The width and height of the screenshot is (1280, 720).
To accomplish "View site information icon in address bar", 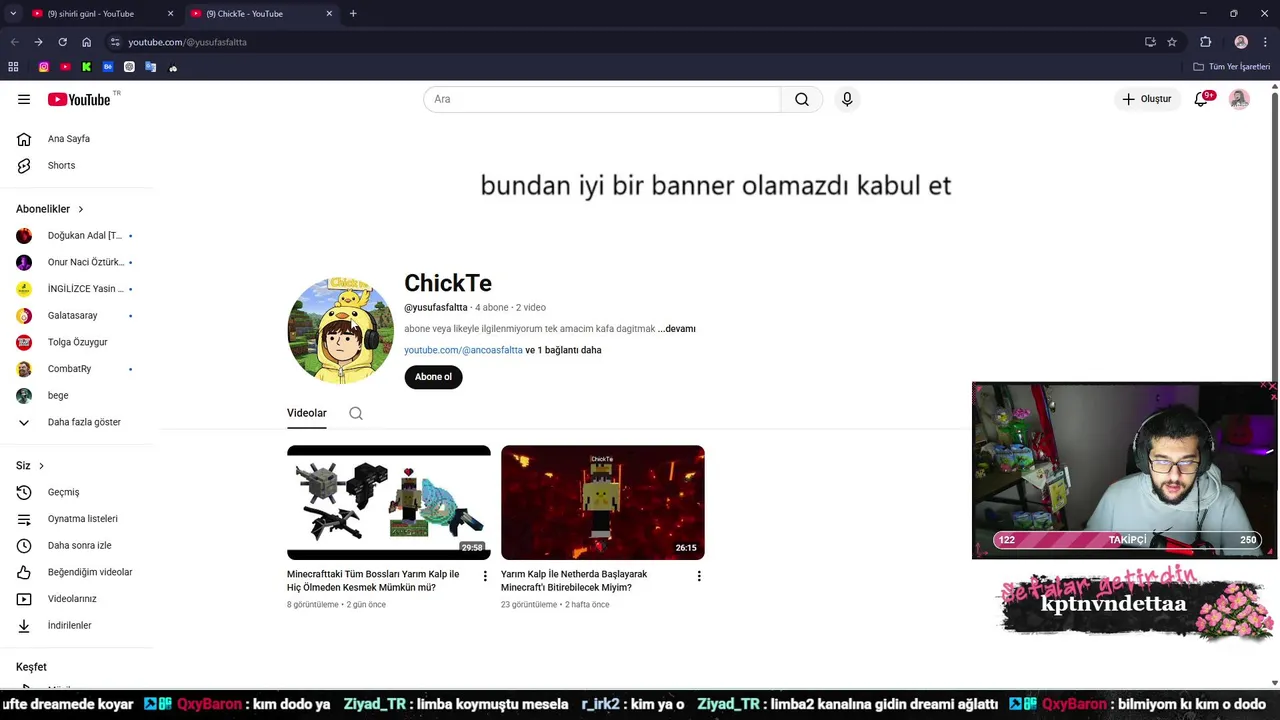I will pyautogui.click(x=115, y=42).
